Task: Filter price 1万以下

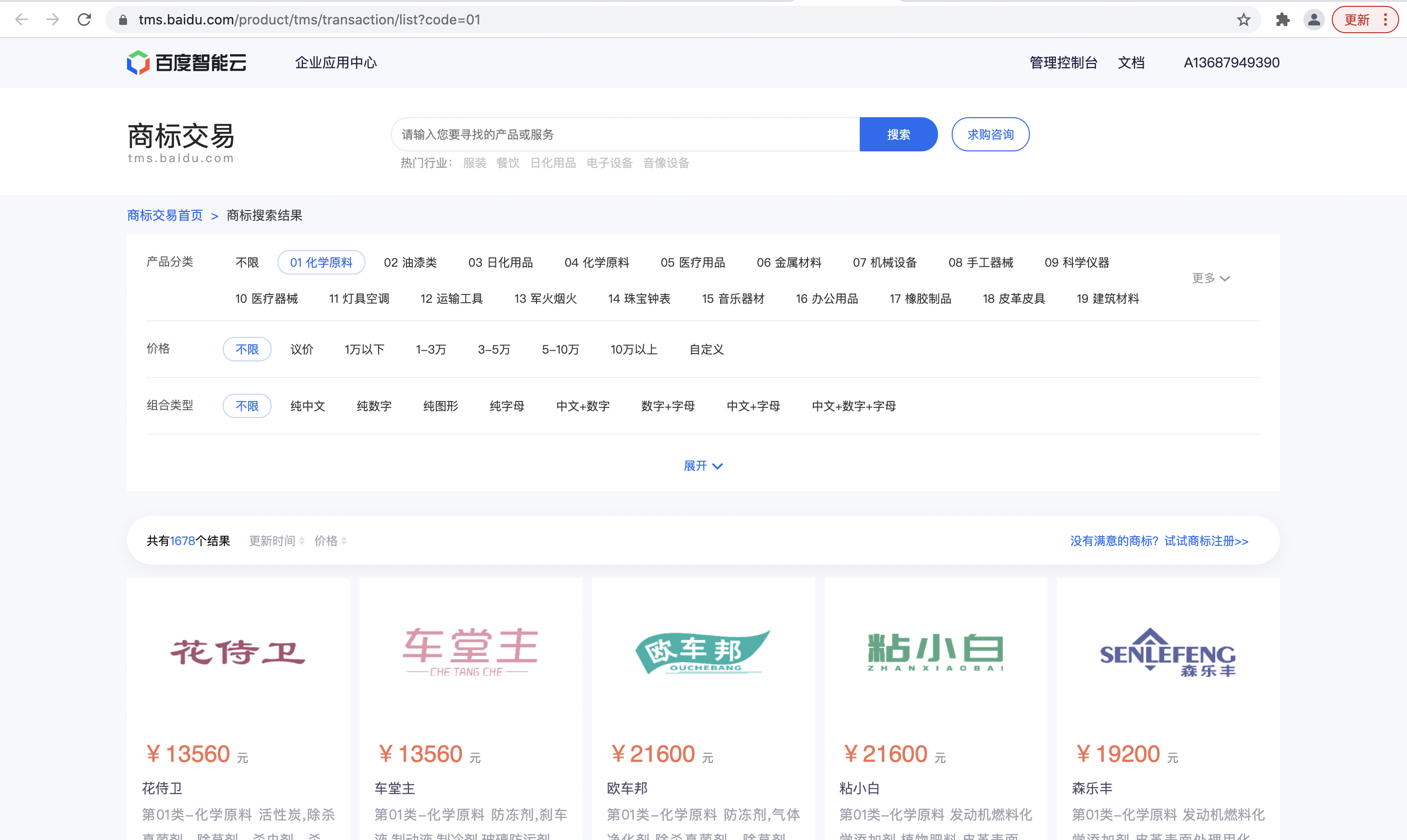Action: click(364, 349)
